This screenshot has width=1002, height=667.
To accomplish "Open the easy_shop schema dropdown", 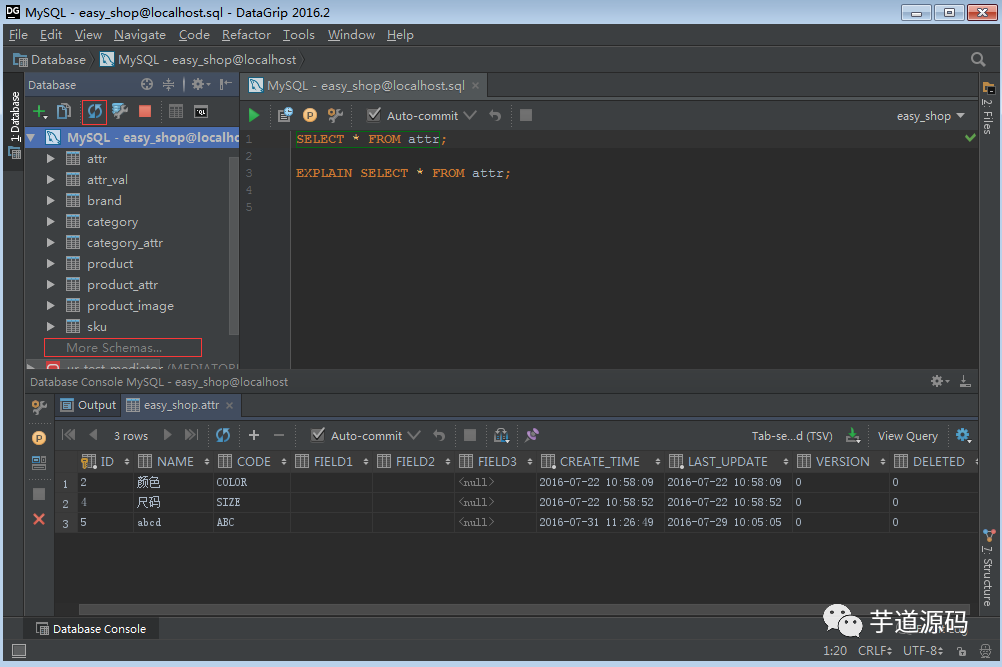I will pos(930,116).
